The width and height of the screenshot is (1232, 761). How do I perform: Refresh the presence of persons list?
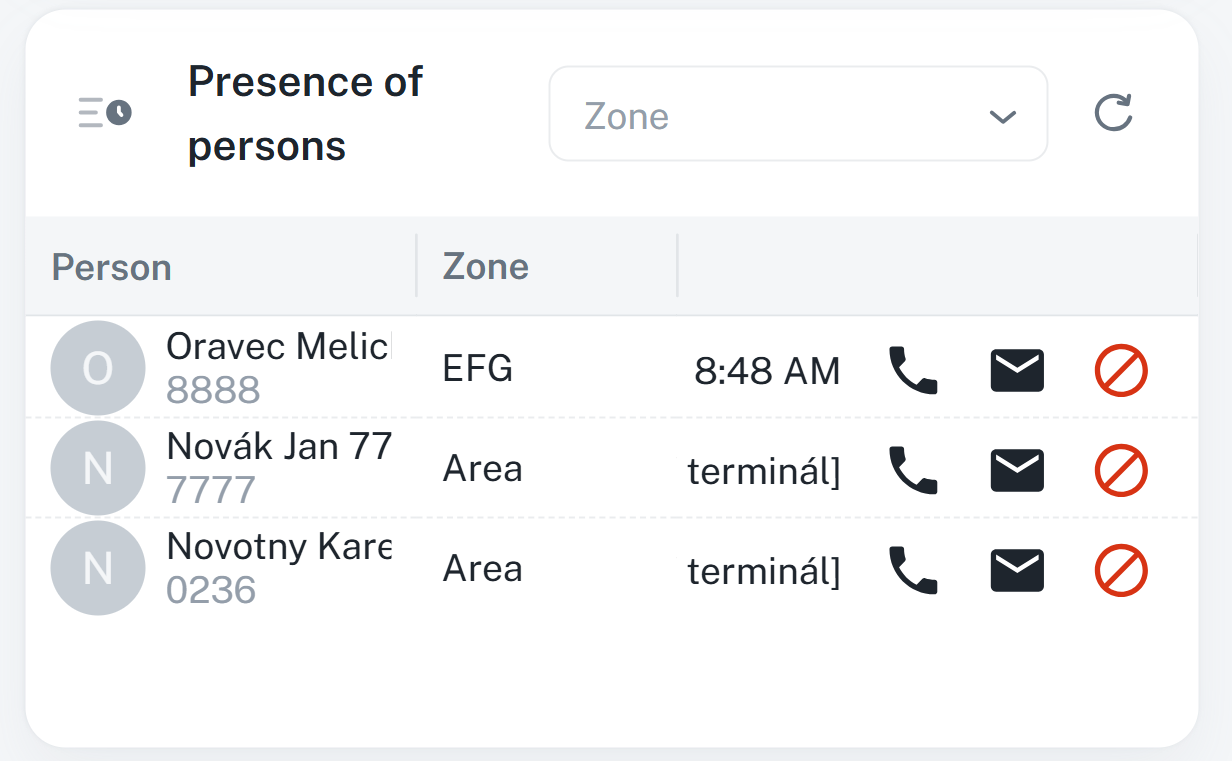point(1113,113)
